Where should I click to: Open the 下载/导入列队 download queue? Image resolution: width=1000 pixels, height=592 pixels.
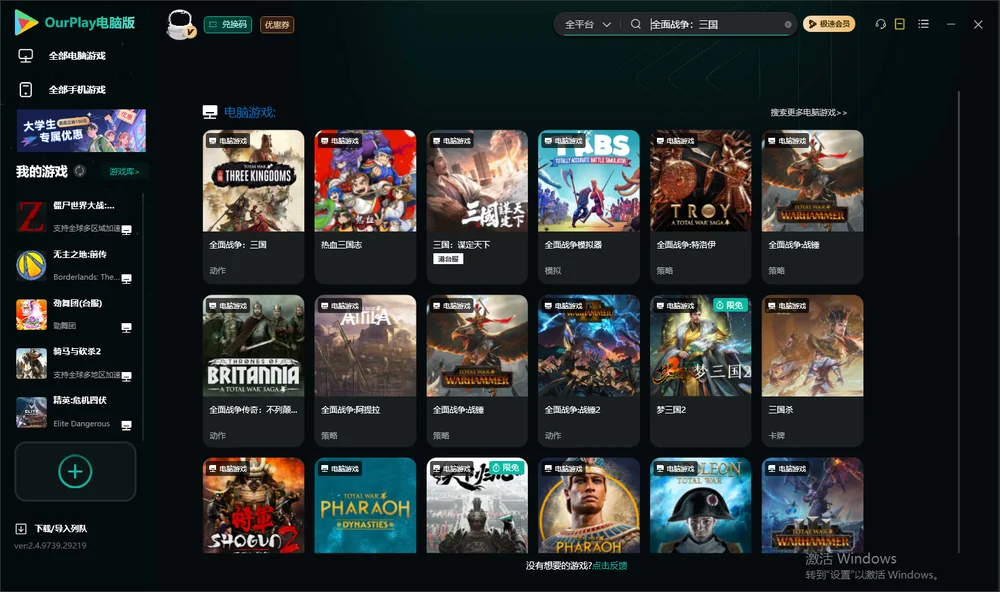point(52,528)
